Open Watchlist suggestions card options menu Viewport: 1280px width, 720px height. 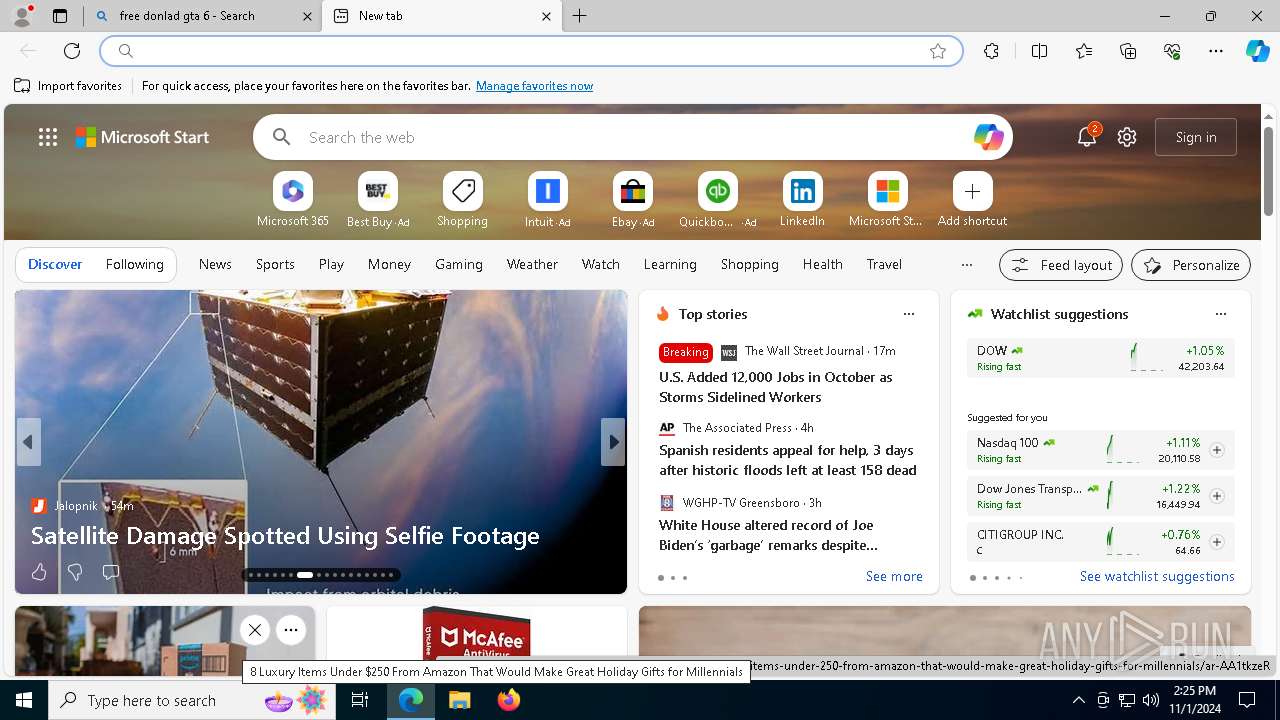pos(1220,314)
